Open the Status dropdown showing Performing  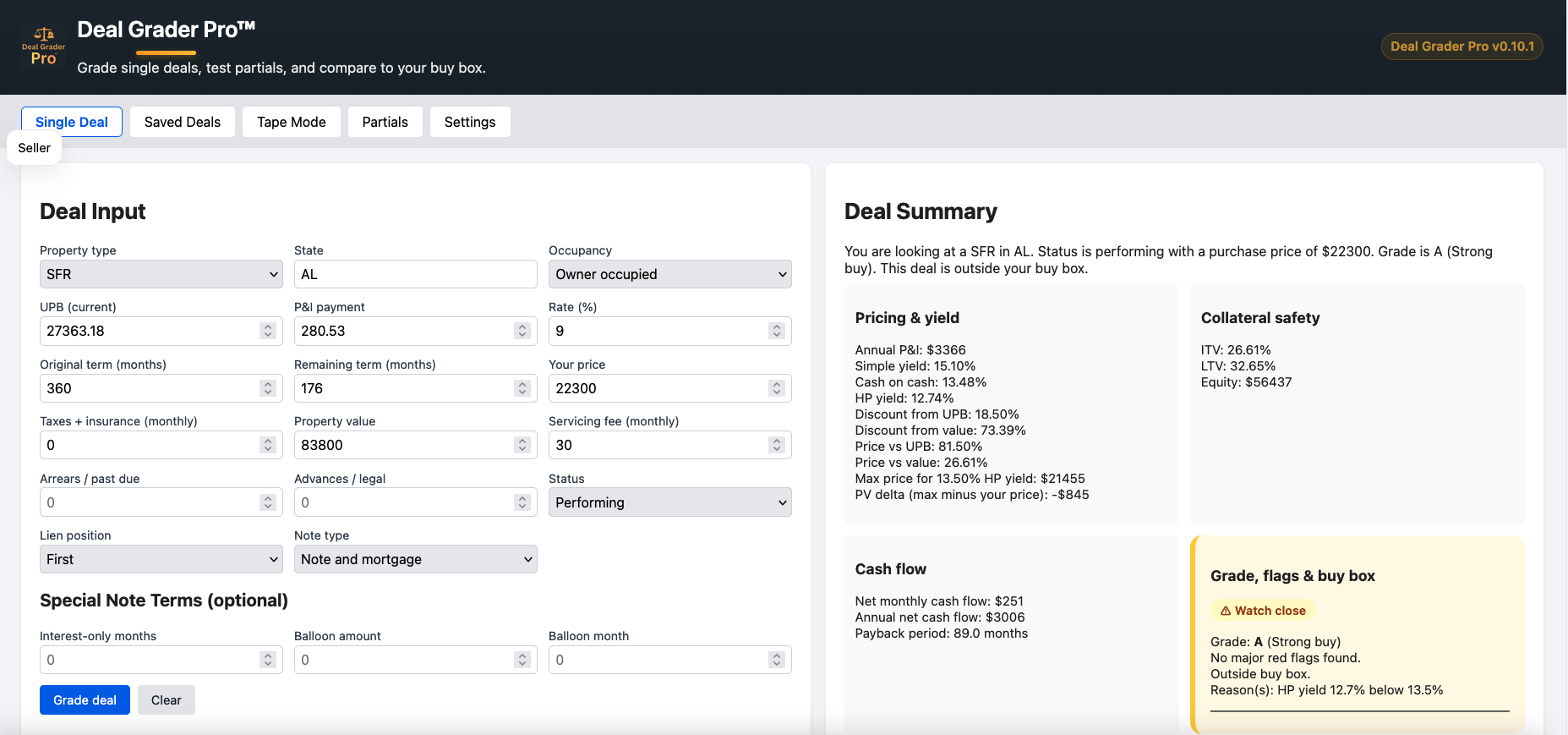(670, 502)
